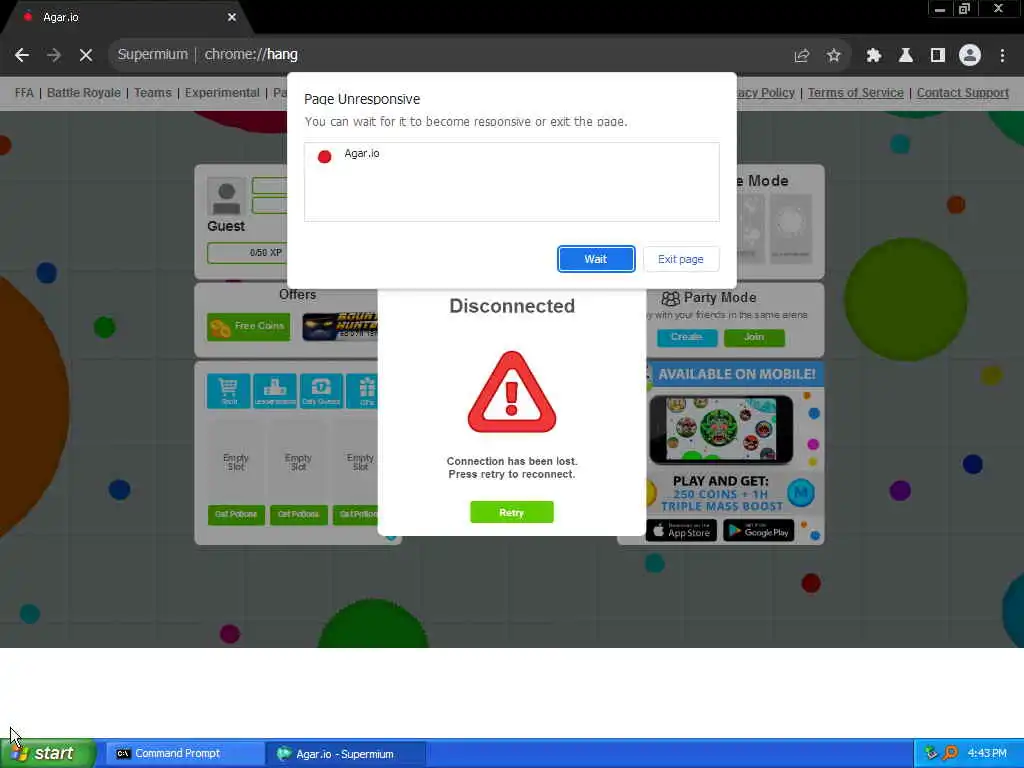This screenshot has width=1024, height=768.
Task: Stop loading with the X button
Action: click(x=86, y=55)
